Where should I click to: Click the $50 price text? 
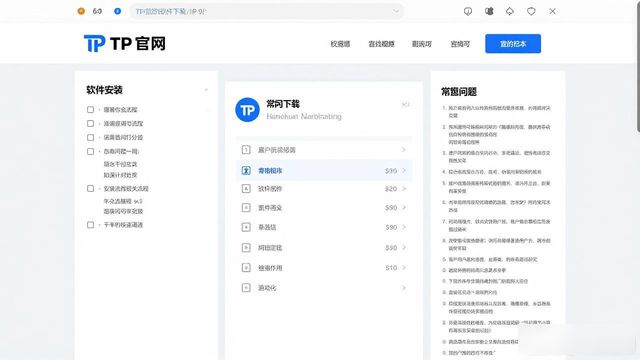pyautogui.click(x=391, y=247)
